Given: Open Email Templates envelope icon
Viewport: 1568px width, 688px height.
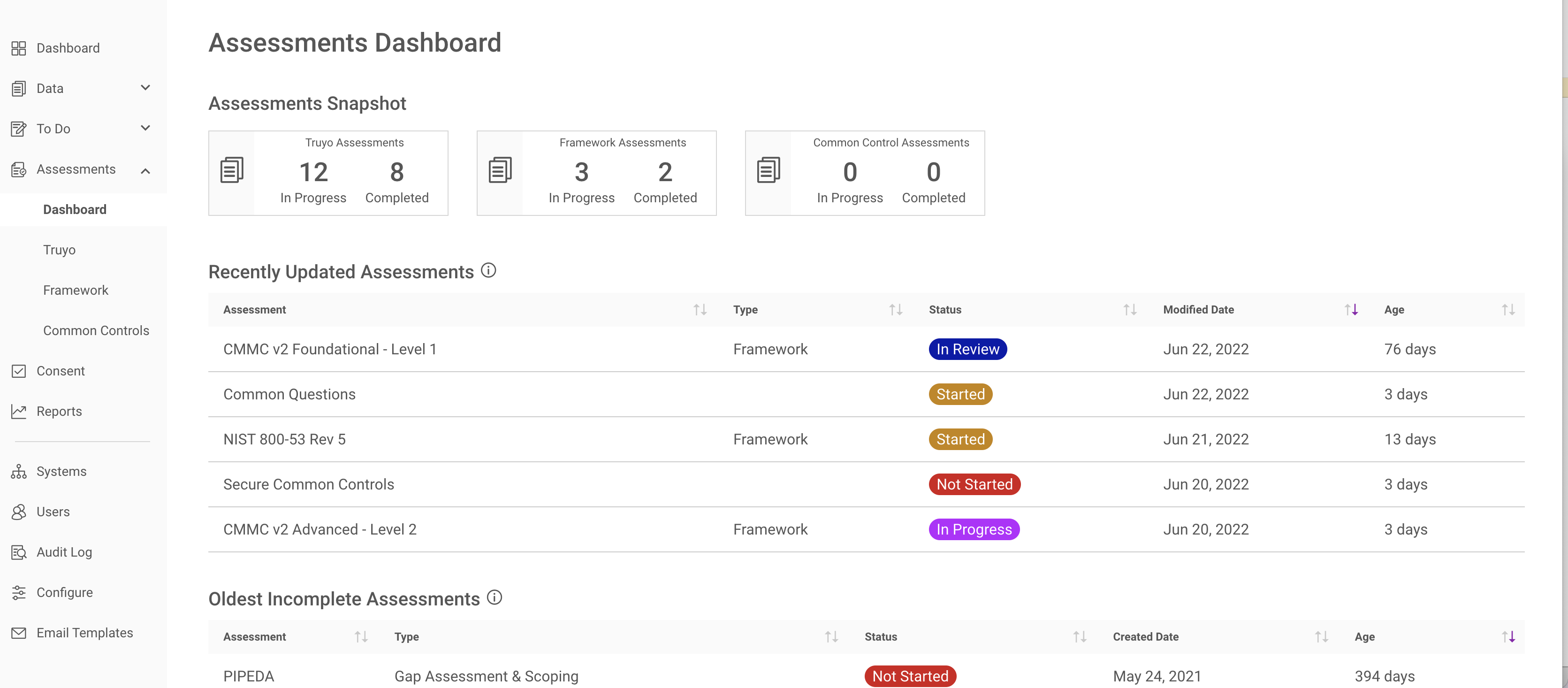Looking at the screenshot, I should pos(18,632).
